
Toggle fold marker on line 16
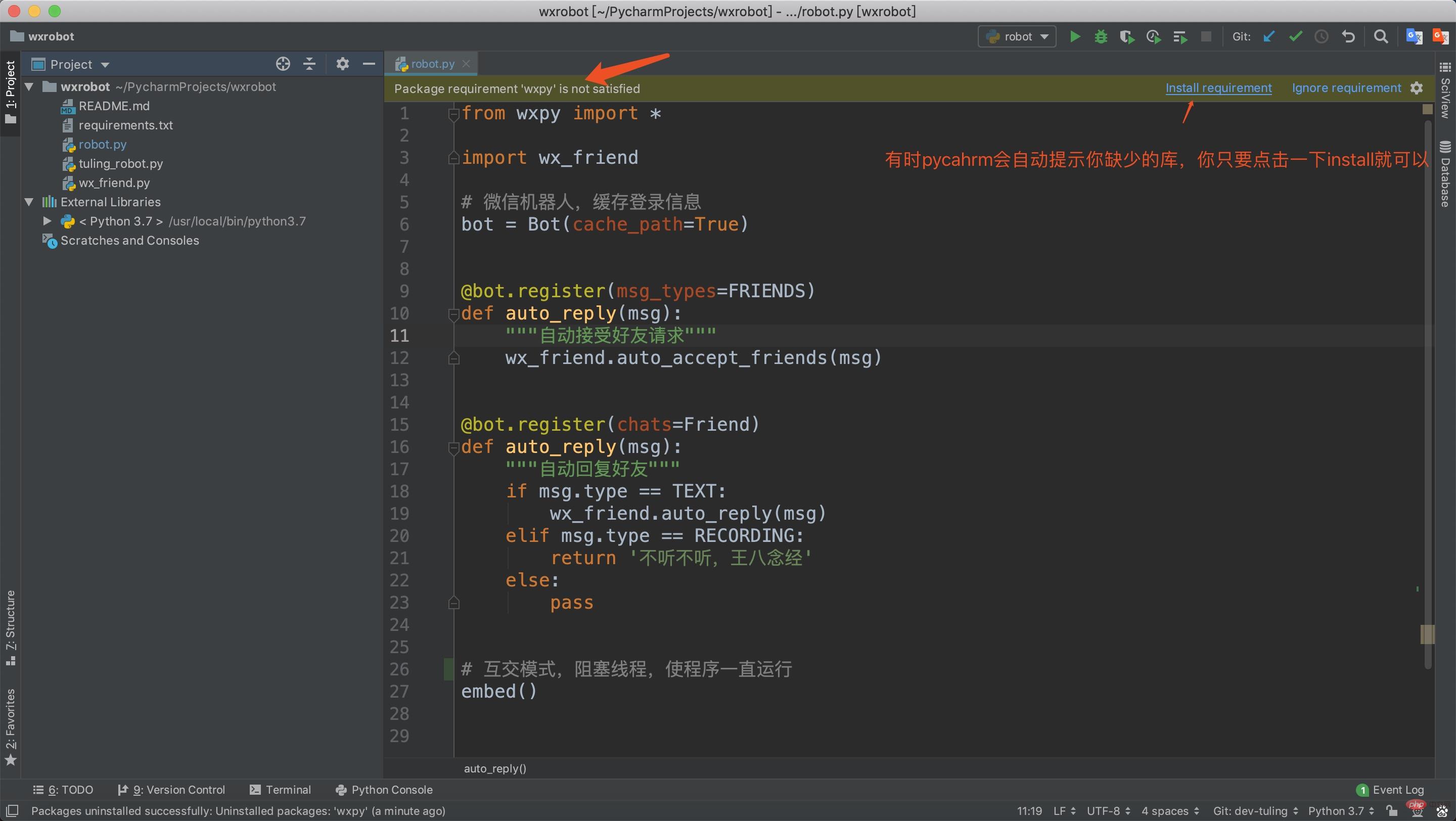pos(453,447)
